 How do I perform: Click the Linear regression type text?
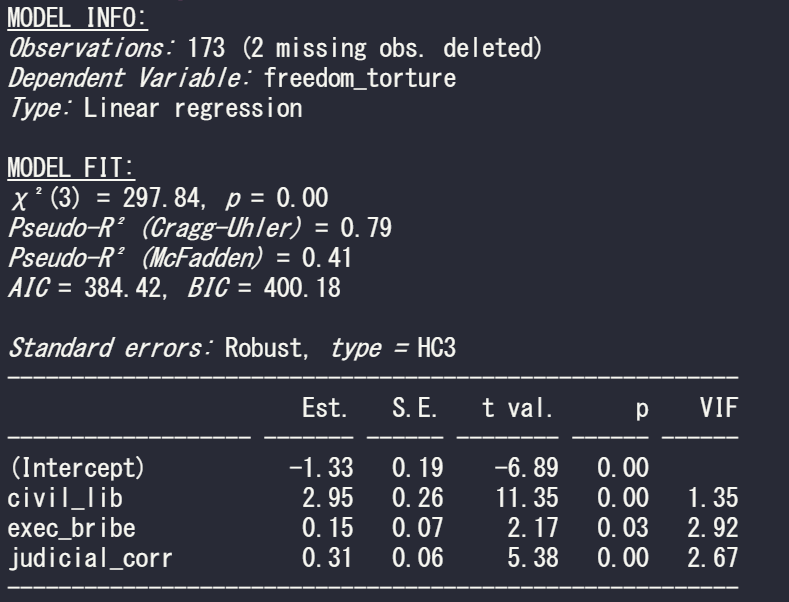(192, 106)
